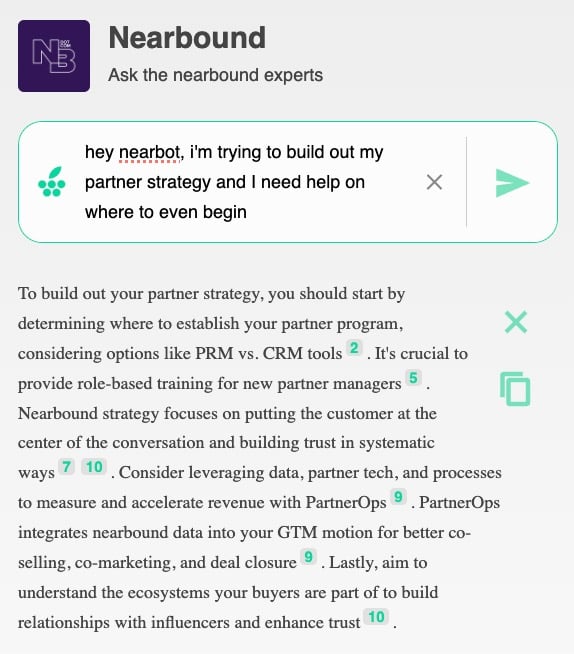This screenshot has width=574, height=654.
Task: Open citation 10 next to citation 7
Action: (94, 467)
